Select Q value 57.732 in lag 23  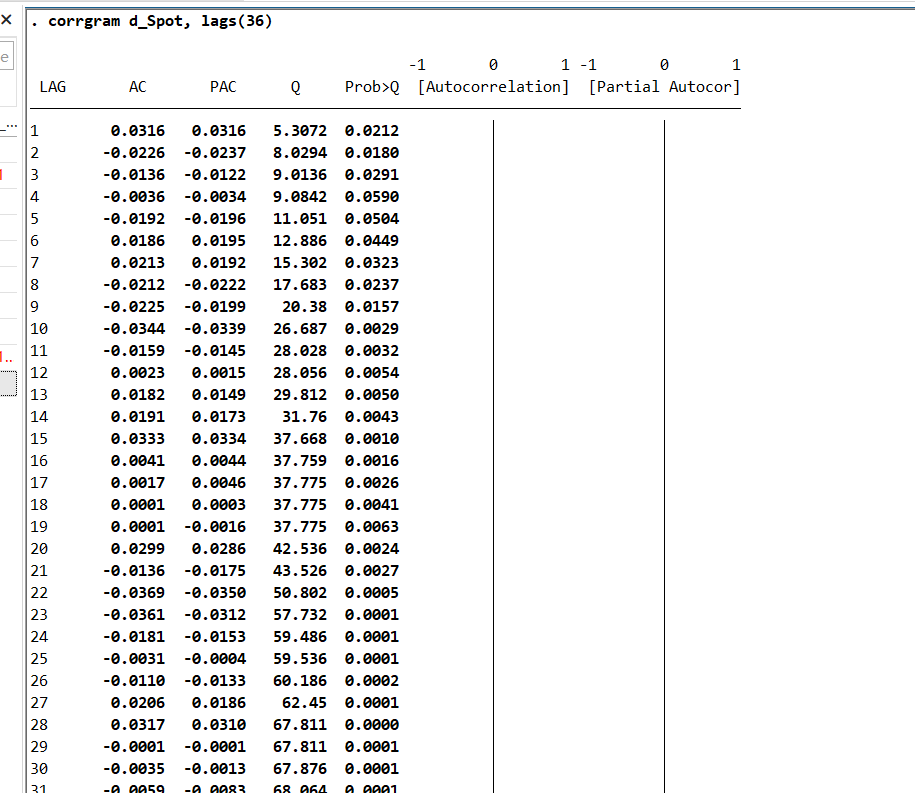coord(300,615)
